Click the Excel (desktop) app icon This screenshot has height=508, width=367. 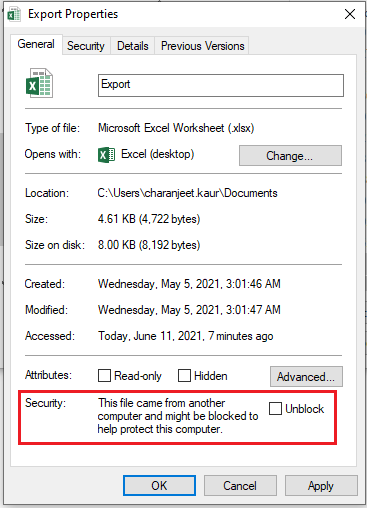click(107, 155)
